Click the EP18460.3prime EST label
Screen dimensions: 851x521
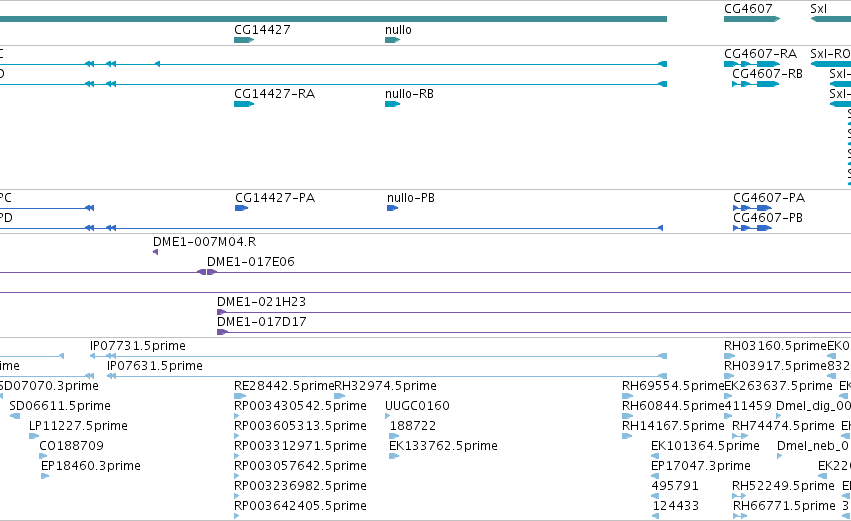tap(91, 466)
